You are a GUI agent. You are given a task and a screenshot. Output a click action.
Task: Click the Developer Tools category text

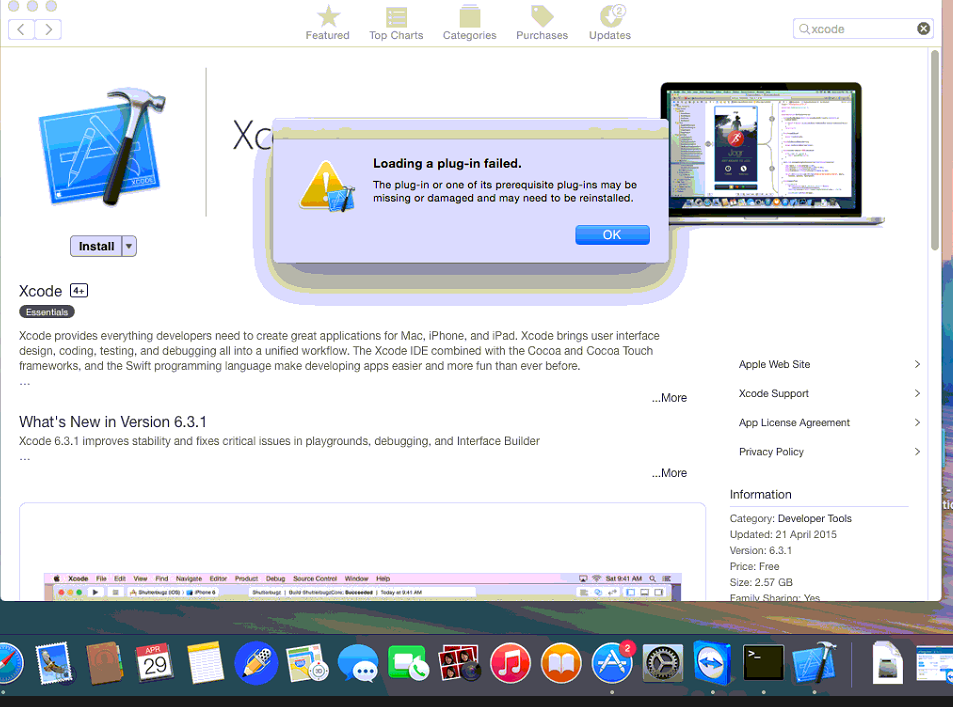pyautogui.click(x=814, y=519)
